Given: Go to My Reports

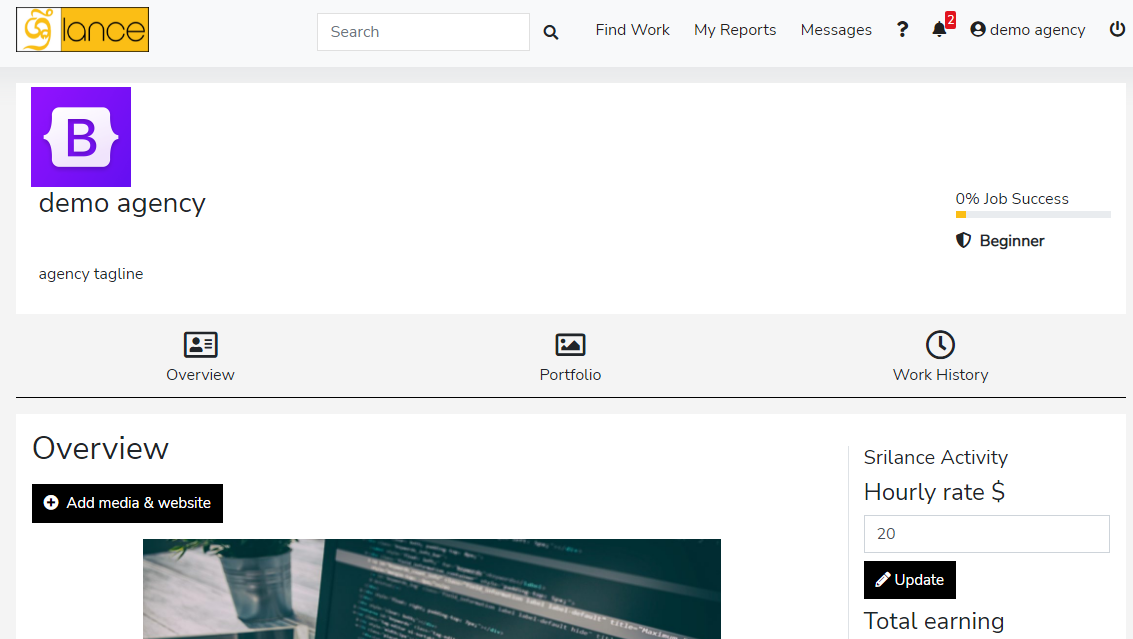Looking at the screenshot, I should click(x=735, y=30).
